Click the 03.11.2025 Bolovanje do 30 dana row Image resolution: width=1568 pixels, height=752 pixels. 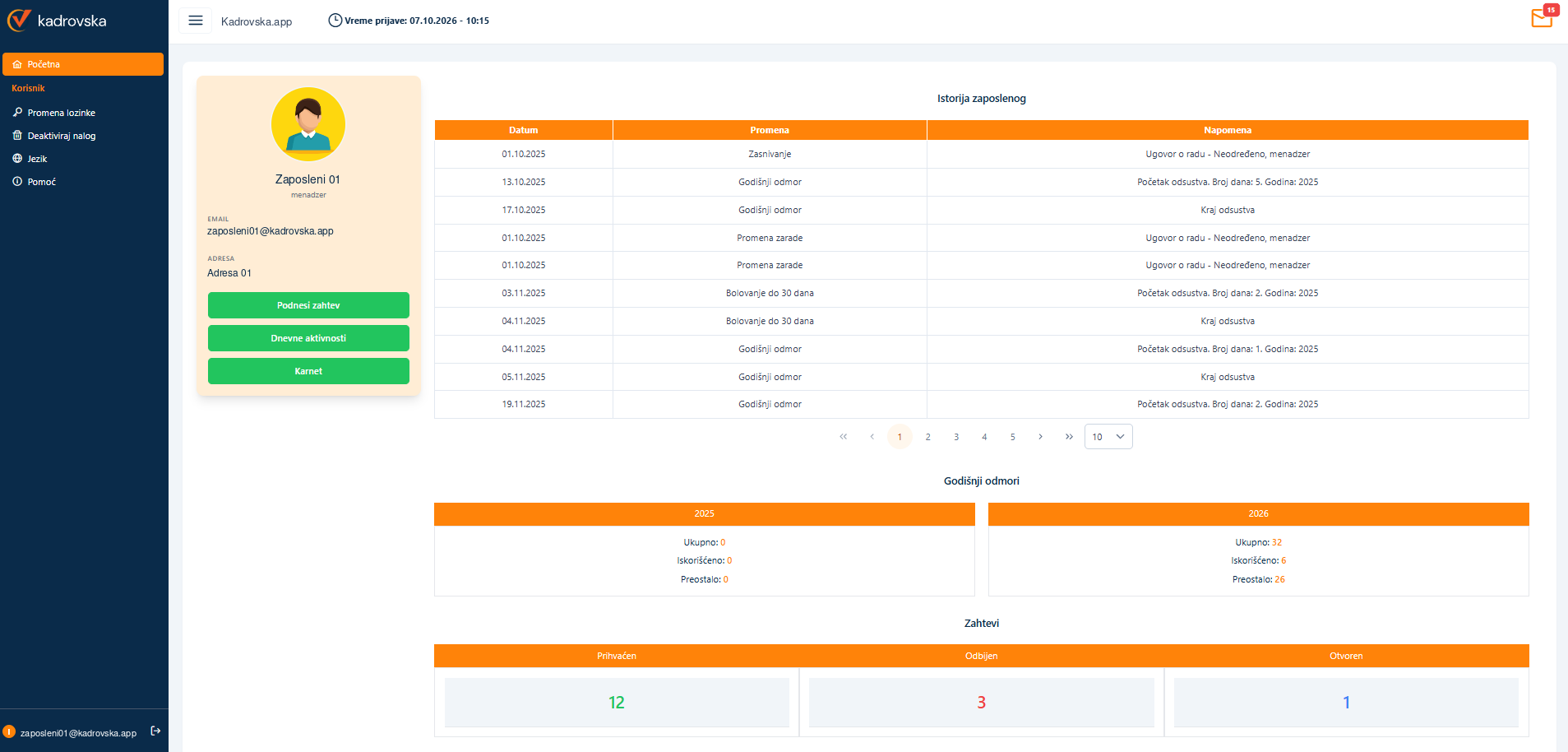pyautogui.click(x=982, y=293)
